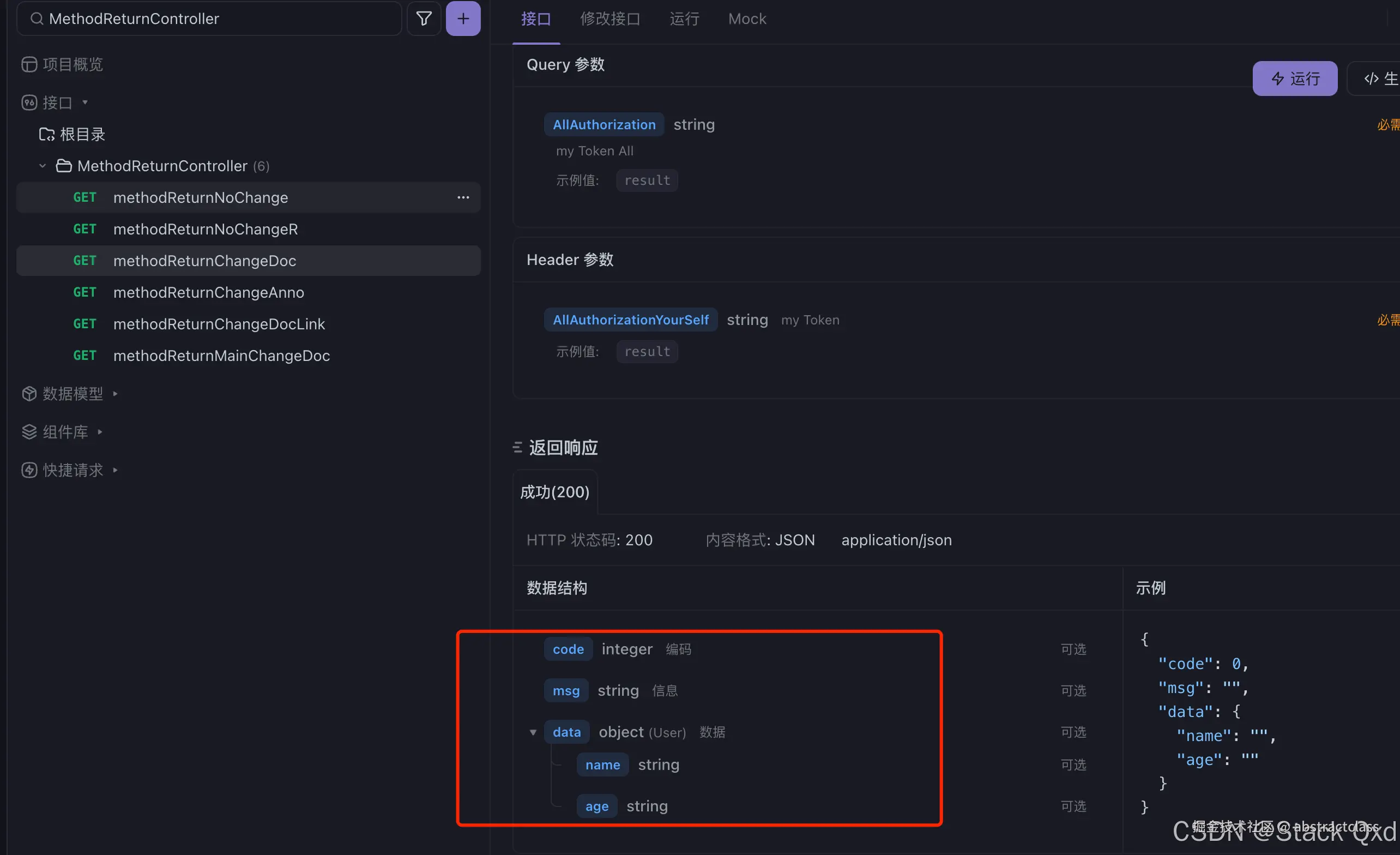
Task: Open the 接口 dropdown arrow
Action: tap(85, 103)
